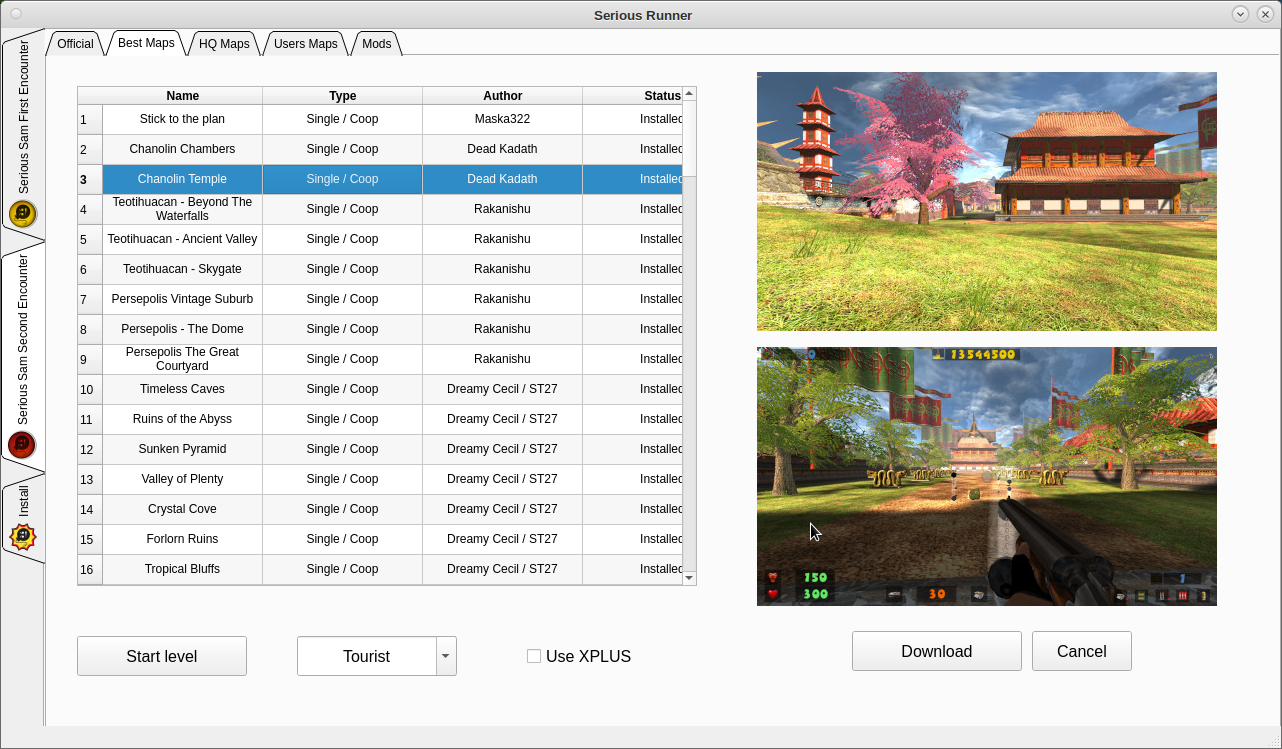Select the 'Crystal Cove' map
Screen dimensions: 1282x749
[x=183, y=509]
